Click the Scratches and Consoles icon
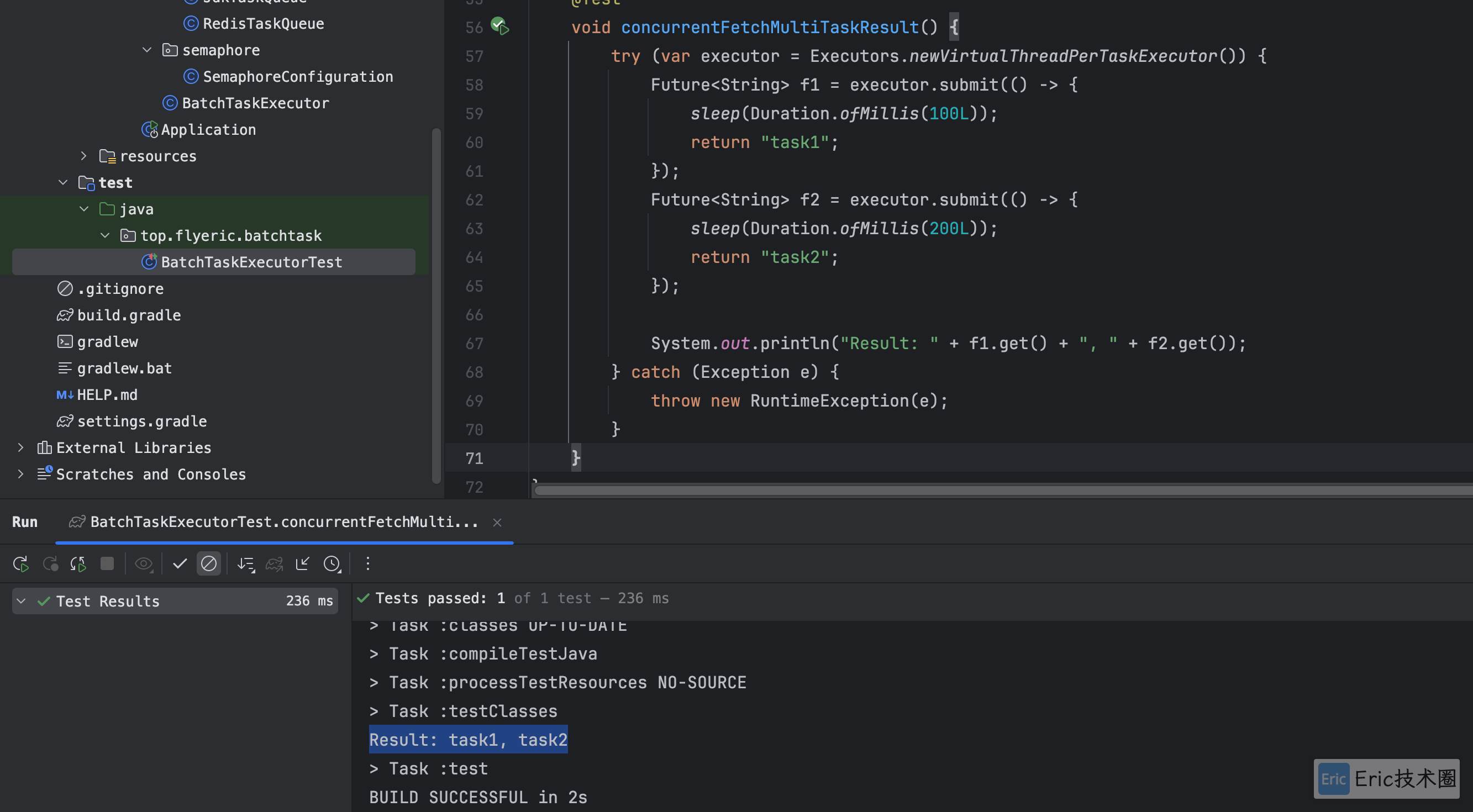 click(x=45, y=473)
